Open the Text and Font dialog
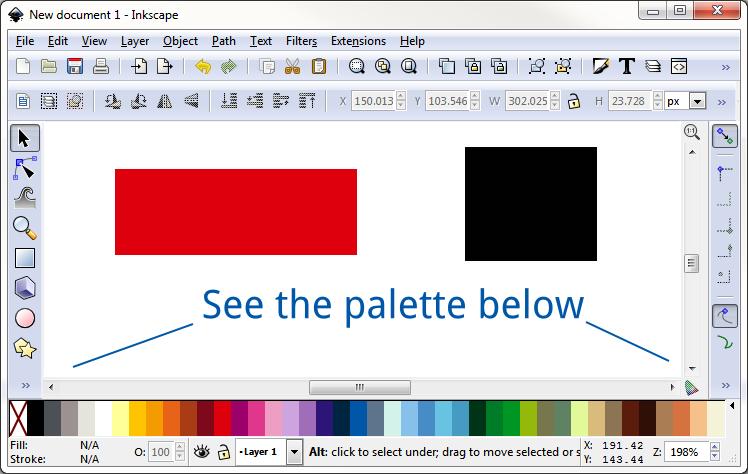This screenshot has width=748, height=474. coord(627,66)
